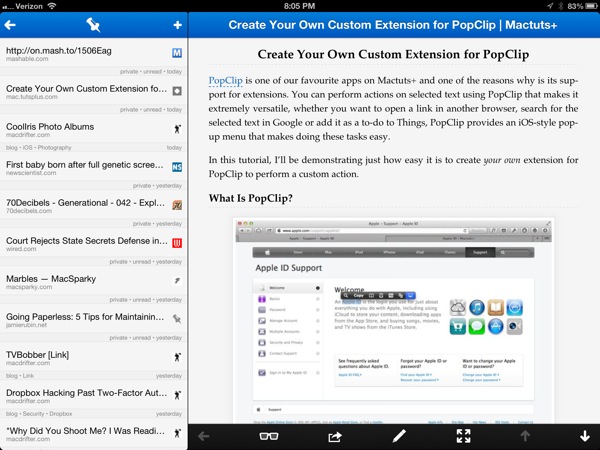600x450 pixels.
Task: Tap the favicon next to Why Did You Shoot Me
Action: 177,433
